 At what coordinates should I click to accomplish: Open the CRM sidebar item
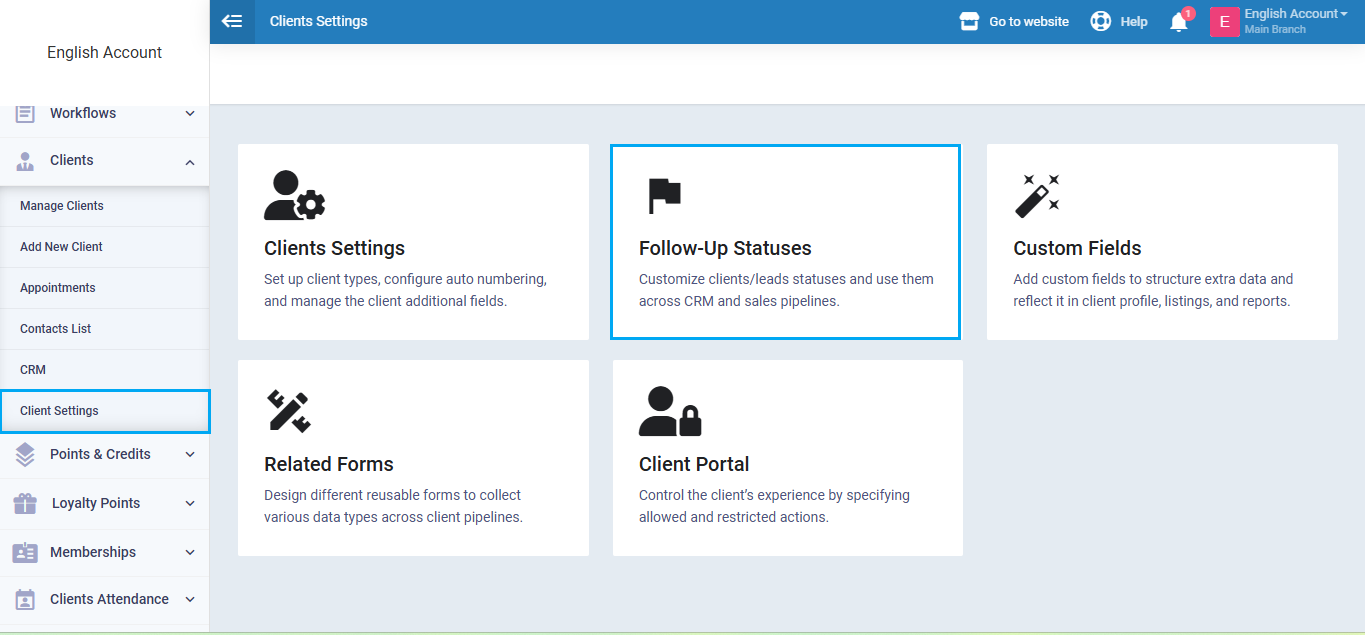[33, 370]
